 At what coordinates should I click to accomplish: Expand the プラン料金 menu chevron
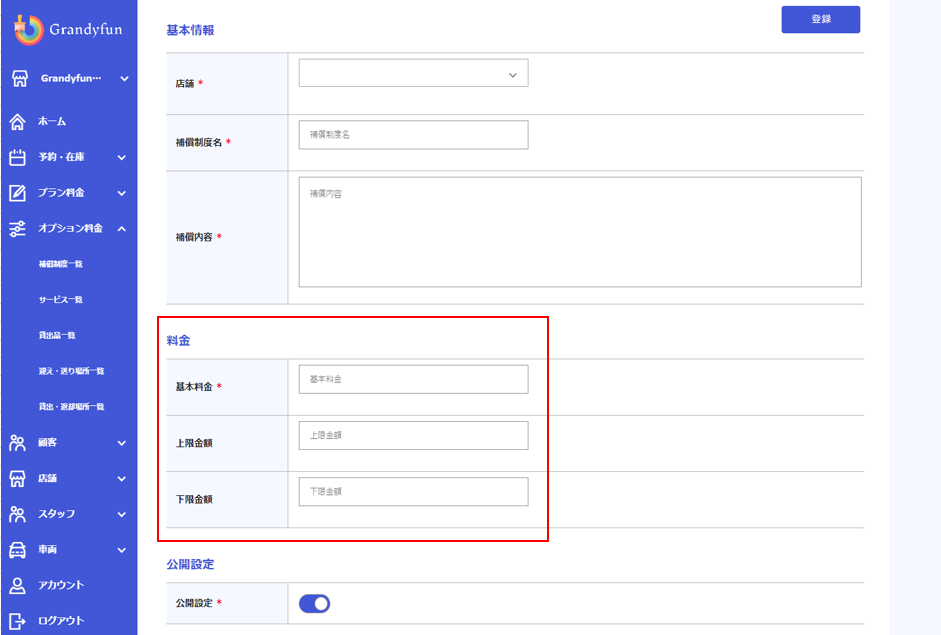122,193
